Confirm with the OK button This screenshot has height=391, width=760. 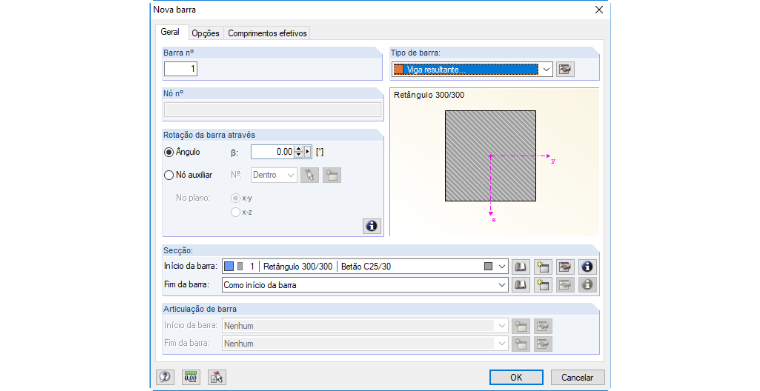[x=516, y=377]
